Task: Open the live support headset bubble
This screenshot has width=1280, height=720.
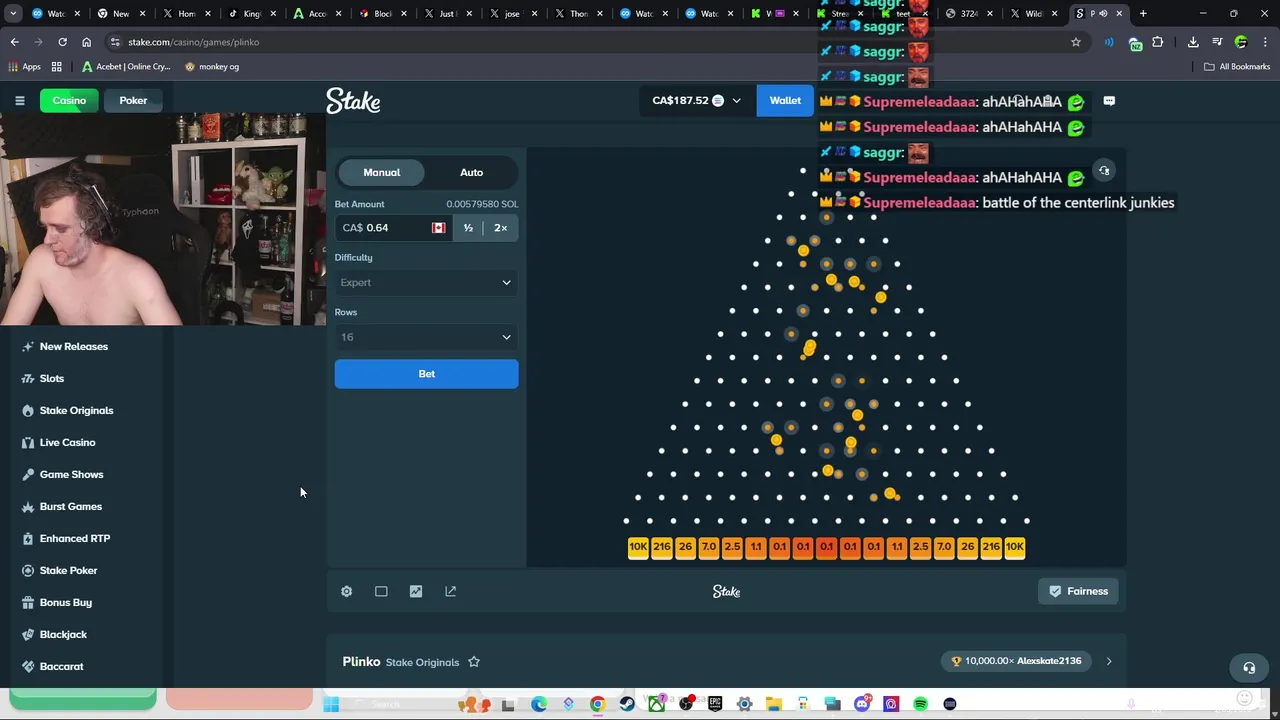Action: [1249, 667]
